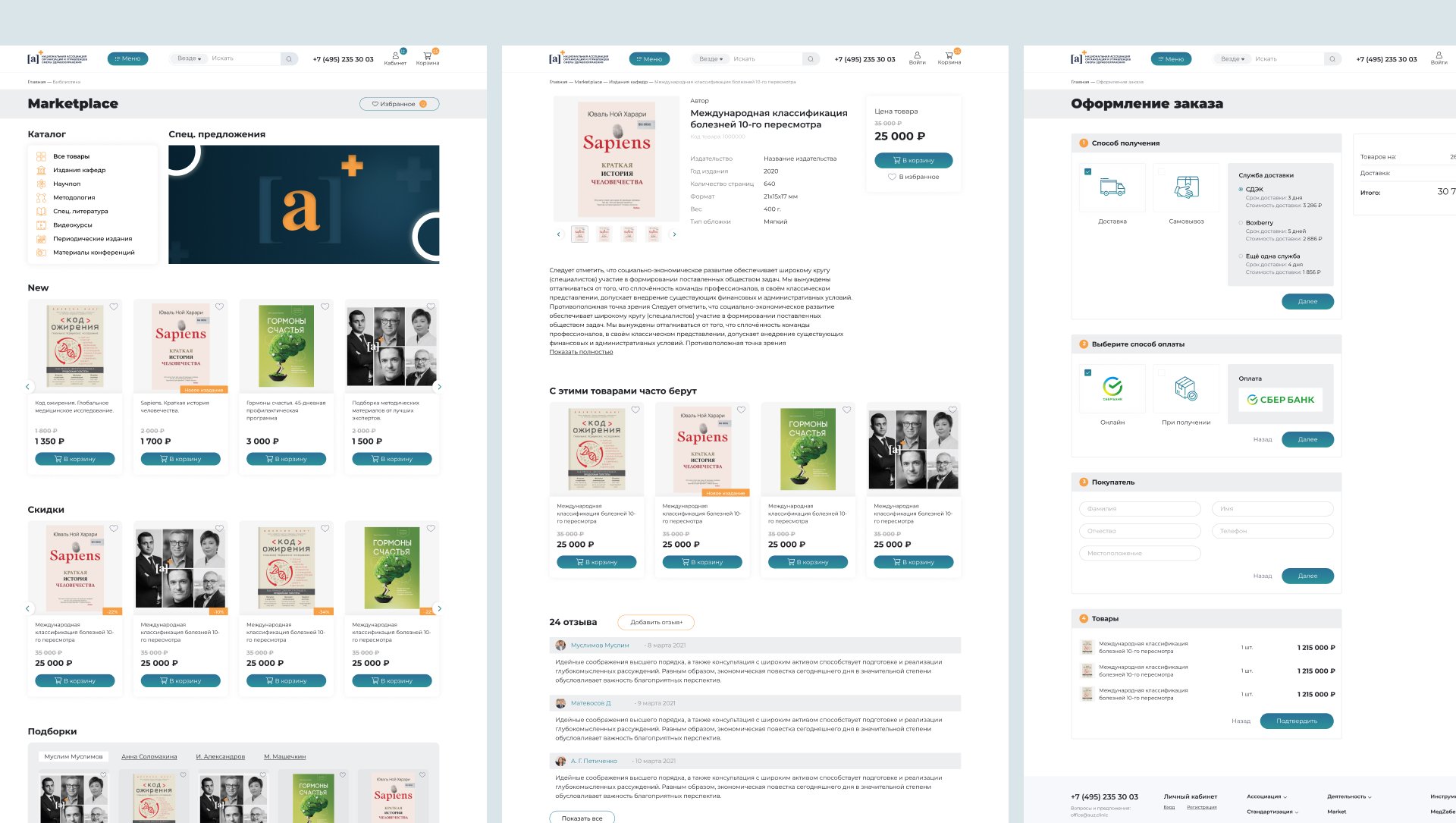Click the Войти icon on product page
The height and width of the screenshot is (823, 1456).
point(917,57)
